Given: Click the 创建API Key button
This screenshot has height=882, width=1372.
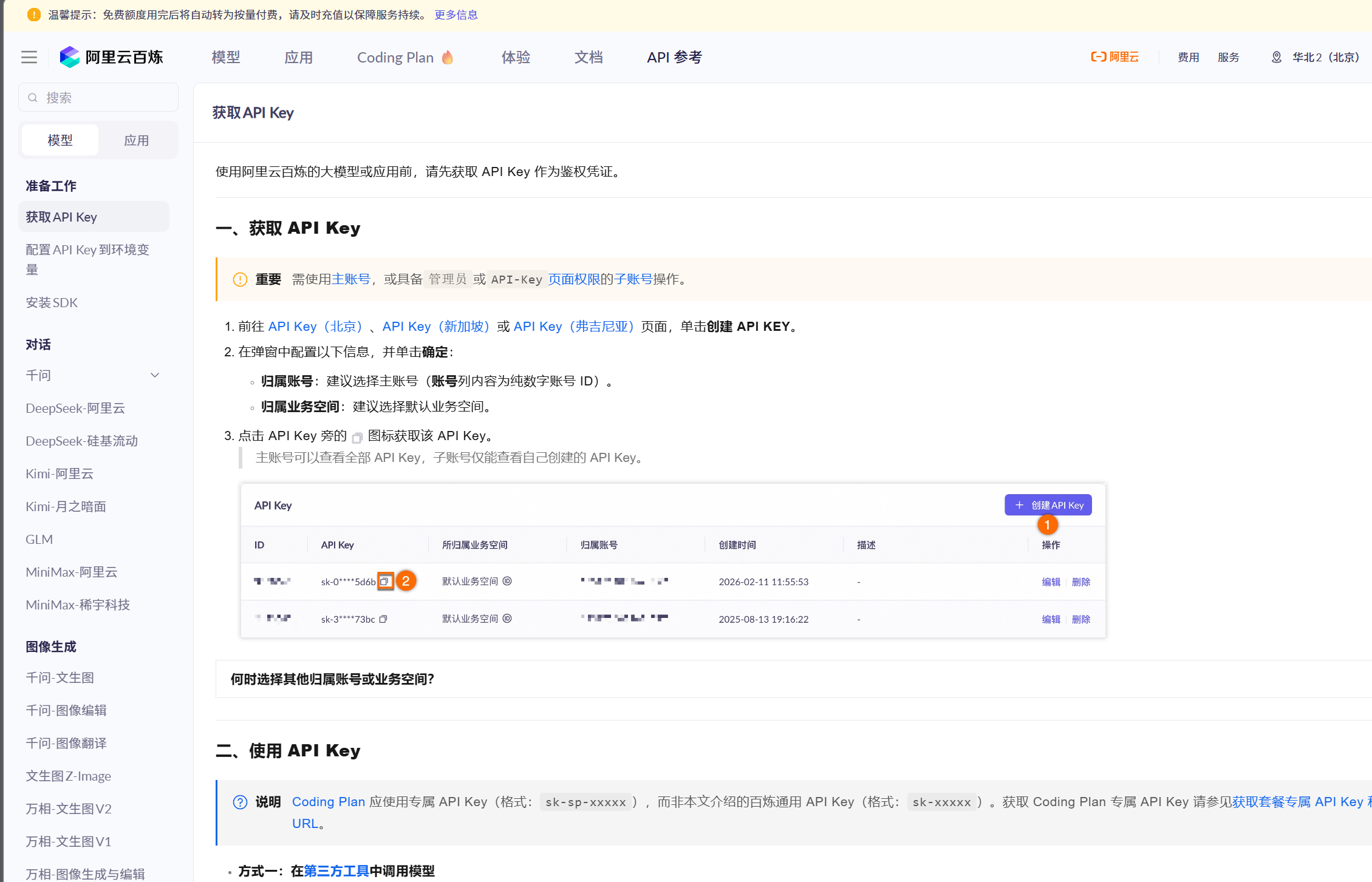Looking at the screenshot, I should coord(1048,505).
